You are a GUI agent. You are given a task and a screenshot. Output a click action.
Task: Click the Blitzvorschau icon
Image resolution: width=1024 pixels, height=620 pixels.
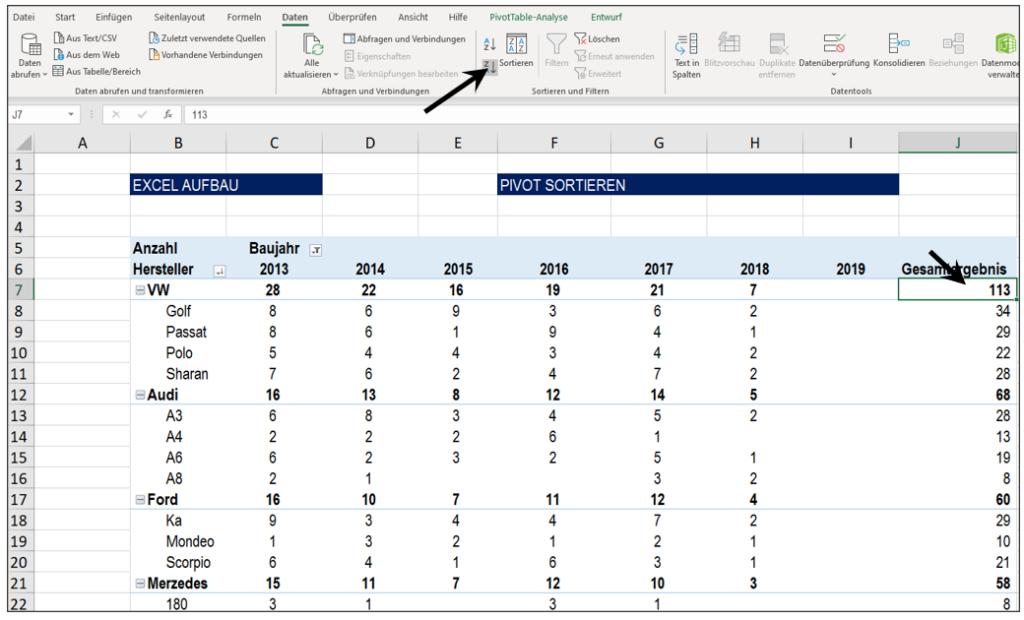(x=729, y=44)
